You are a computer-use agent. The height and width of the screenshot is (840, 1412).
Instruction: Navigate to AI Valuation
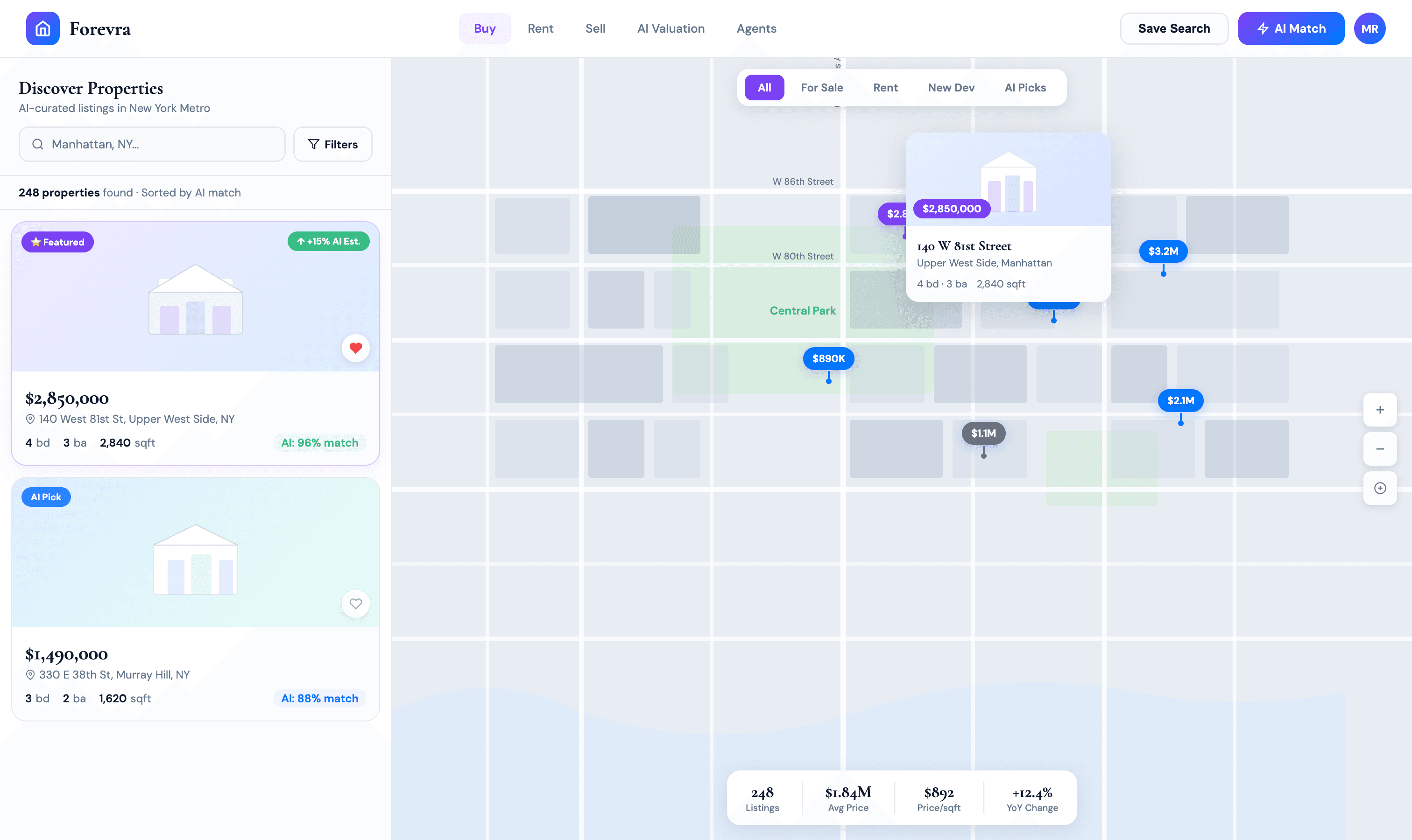tap(671, 28)
